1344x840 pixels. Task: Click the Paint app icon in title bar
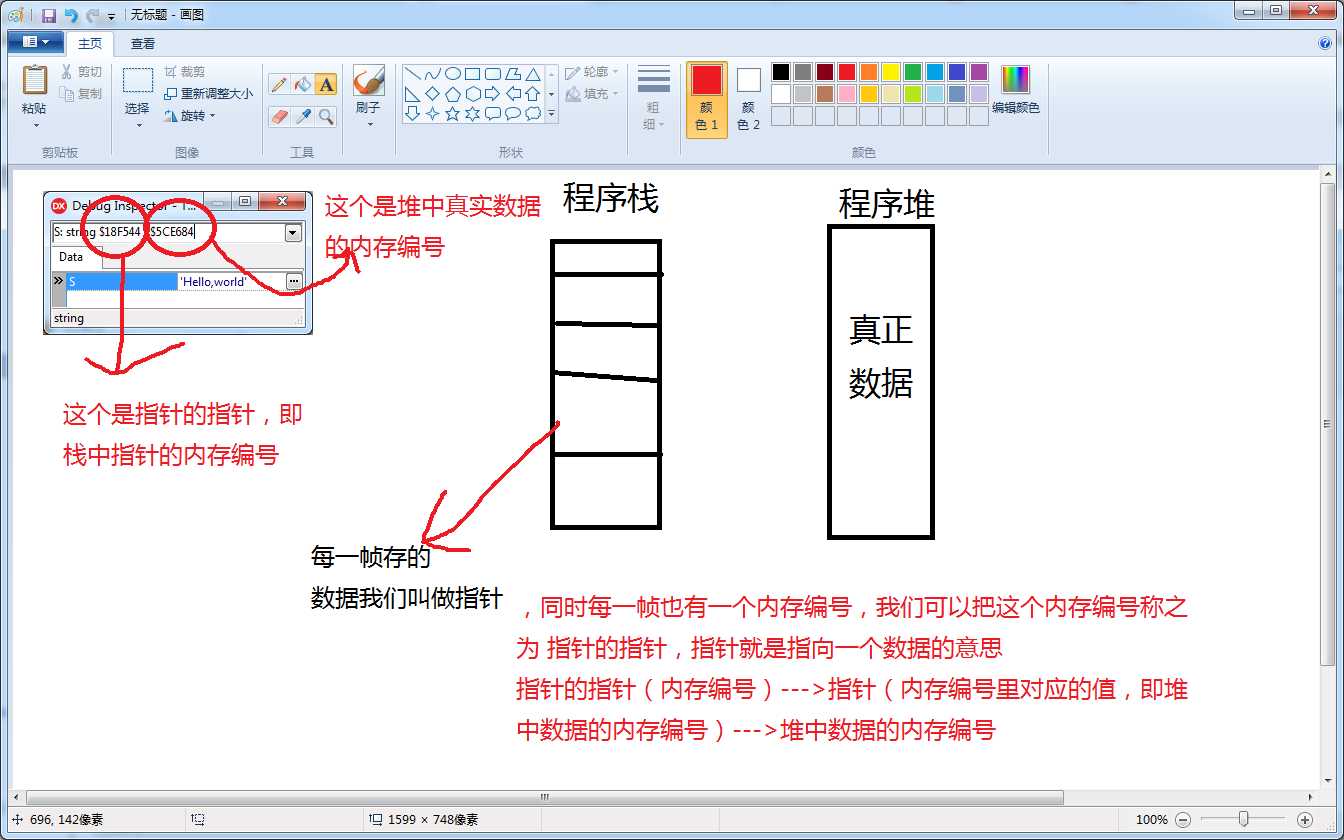(x=17, y=15)
